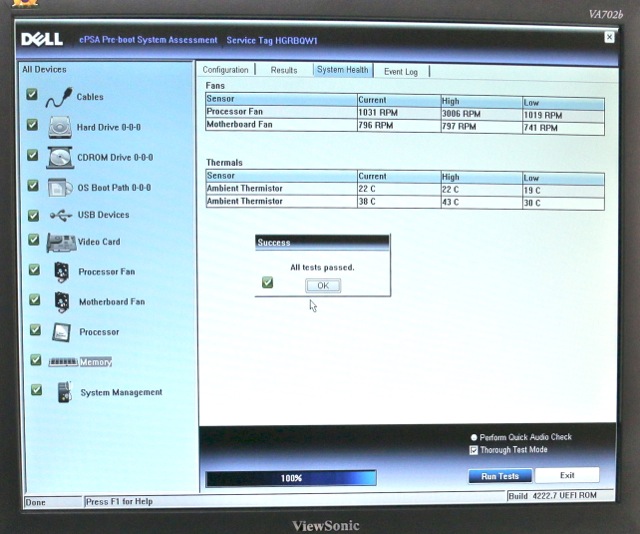
Task: Click the 43 C high thermal value
Action: [450, 202]
